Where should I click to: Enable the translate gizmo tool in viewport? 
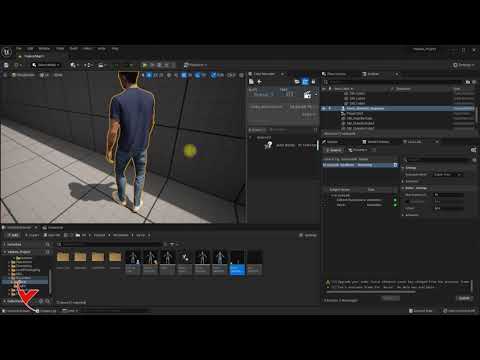[149, 75]
